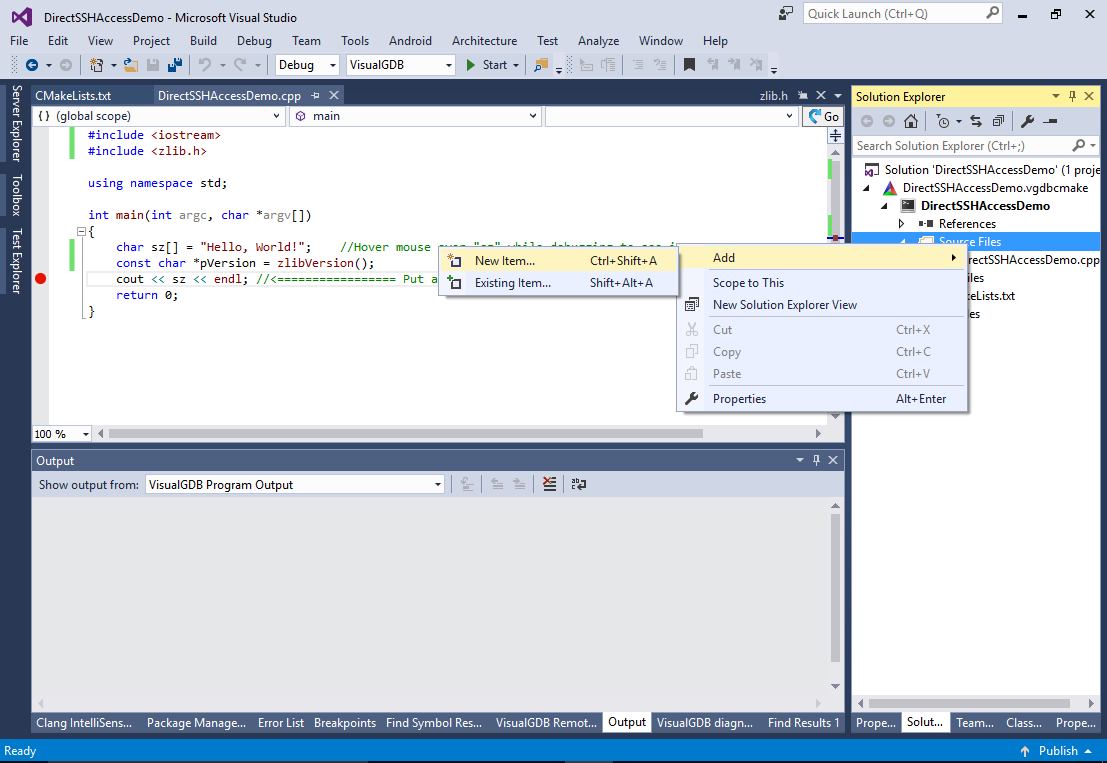The image size is (1107, 763).
Task: Open the Debug configuration dropdown
Action: (308, 65)
